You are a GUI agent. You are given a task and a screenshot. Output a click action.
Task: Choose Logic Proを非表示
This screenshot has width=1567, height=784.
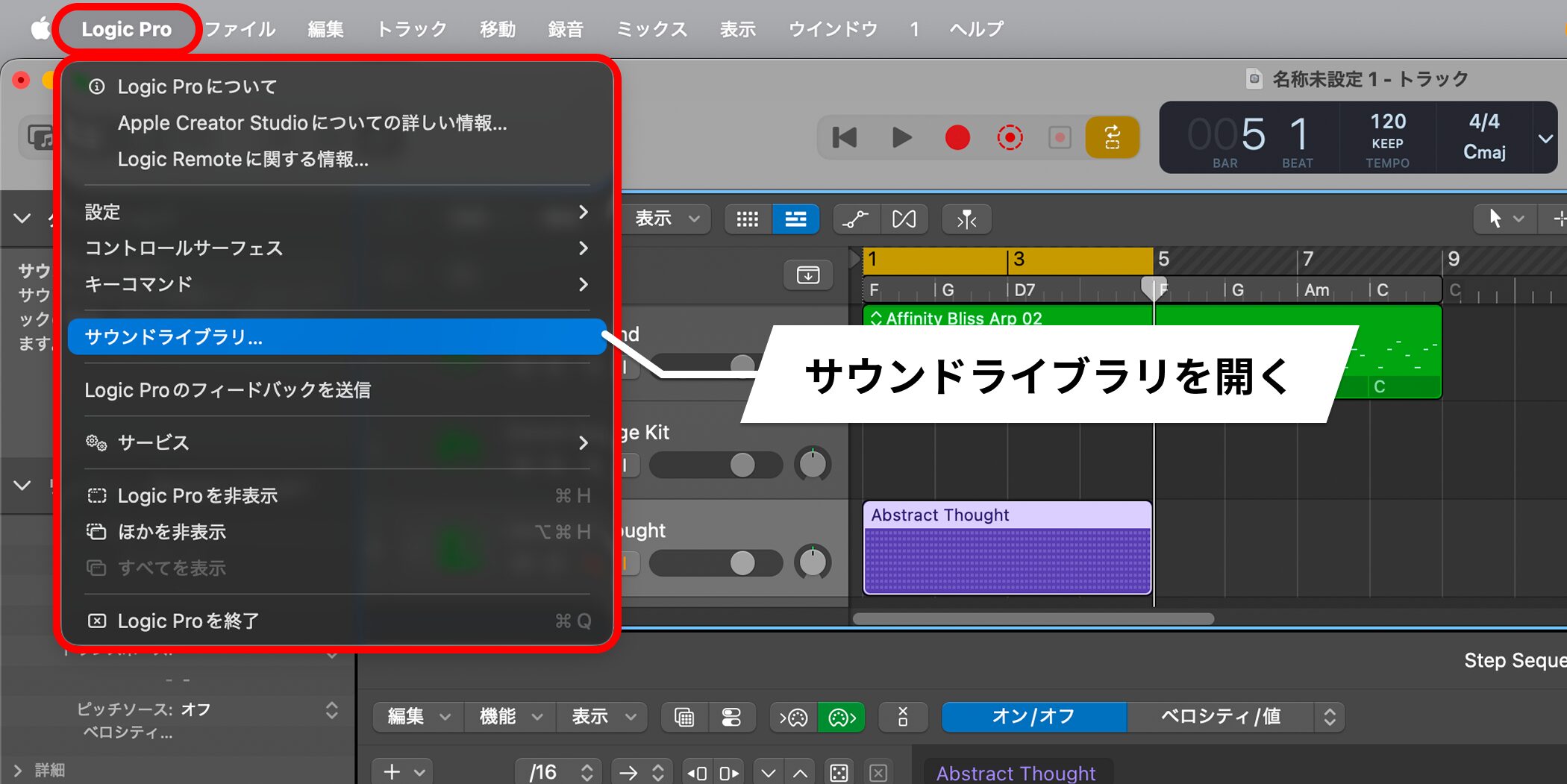pos(337,496)
